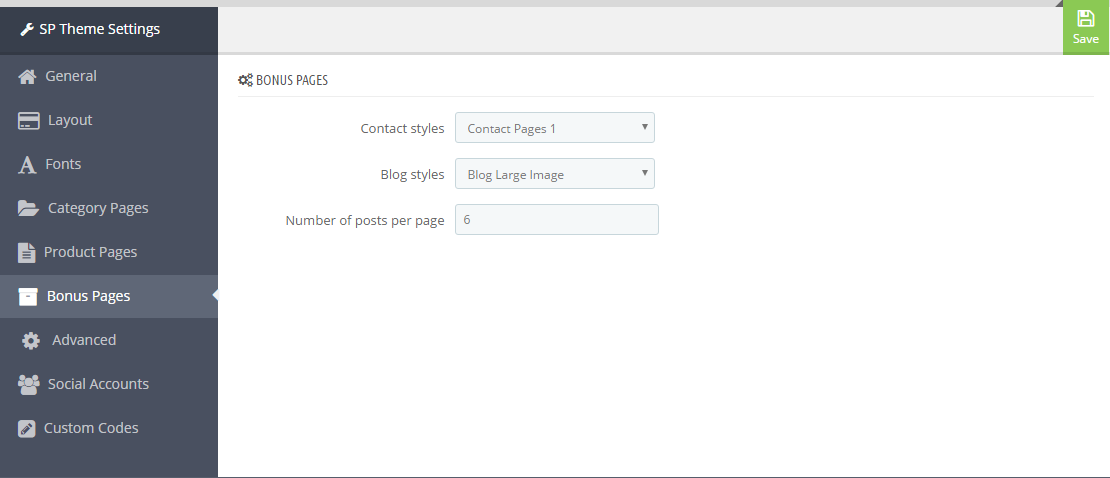Click the Fonts letter A icon
This screenshot has width=1110, height=478.
(x=27, y=165)
